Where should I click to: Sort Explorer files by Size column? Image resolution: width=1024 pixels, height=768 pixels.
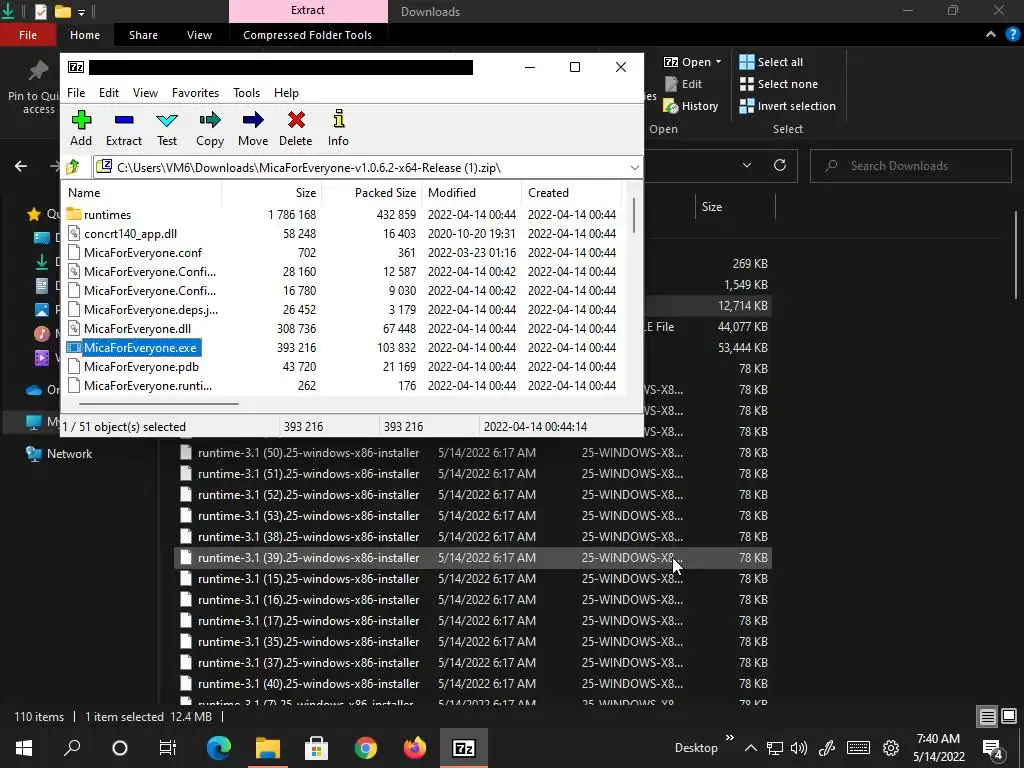pyautogui.click(x=734, y=206)
